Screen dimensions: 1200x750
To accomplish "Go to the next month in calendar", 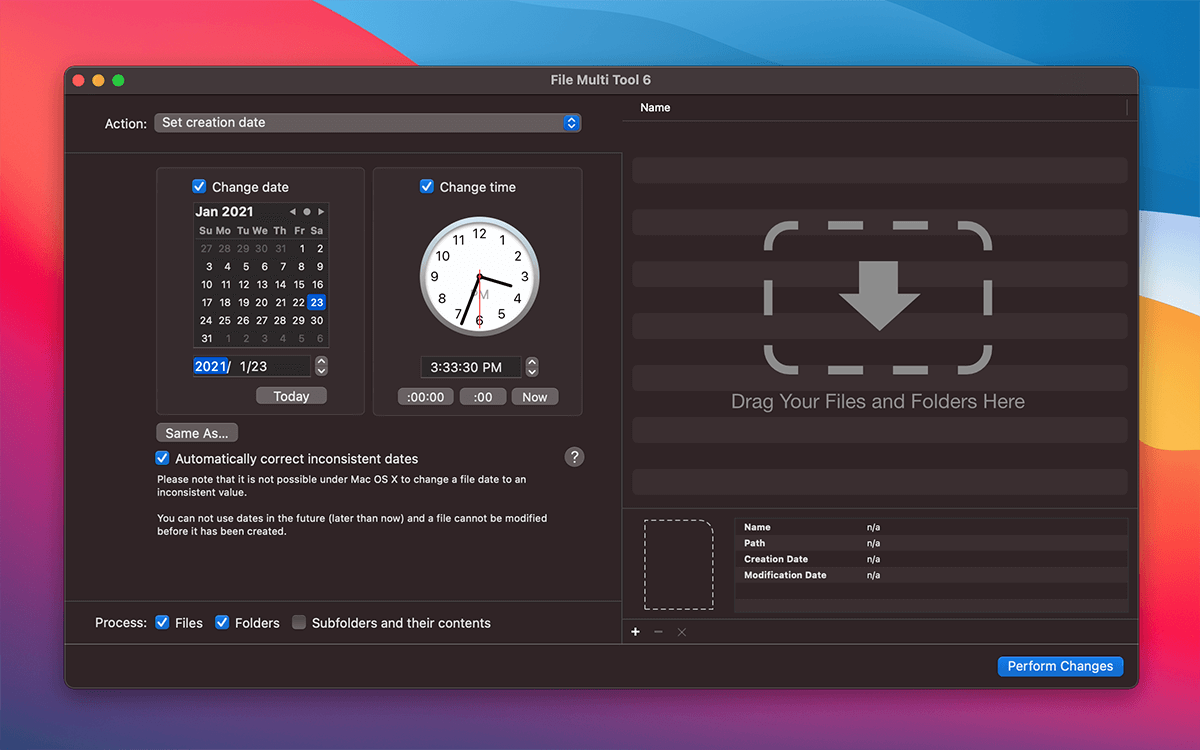I will pos(321,212).
